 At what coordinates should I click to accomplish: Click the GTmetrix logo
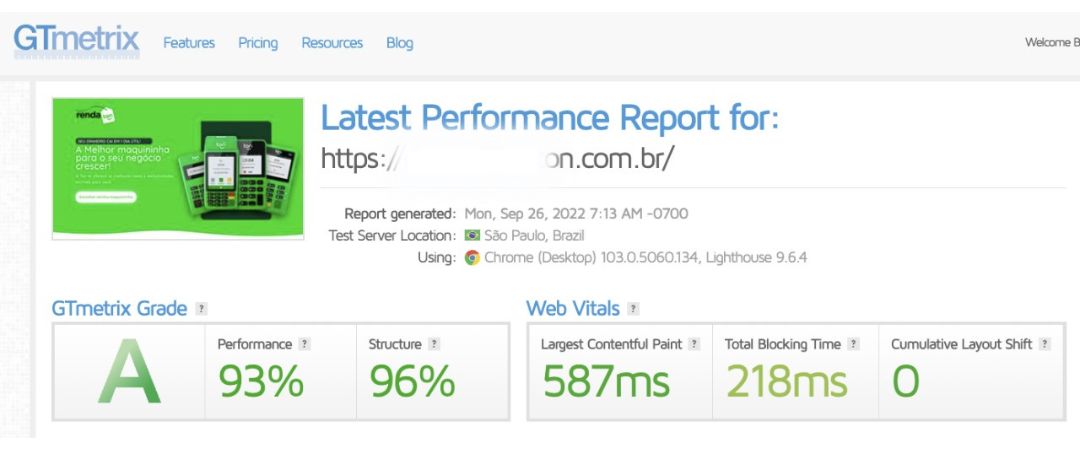(x=76, y=41)
